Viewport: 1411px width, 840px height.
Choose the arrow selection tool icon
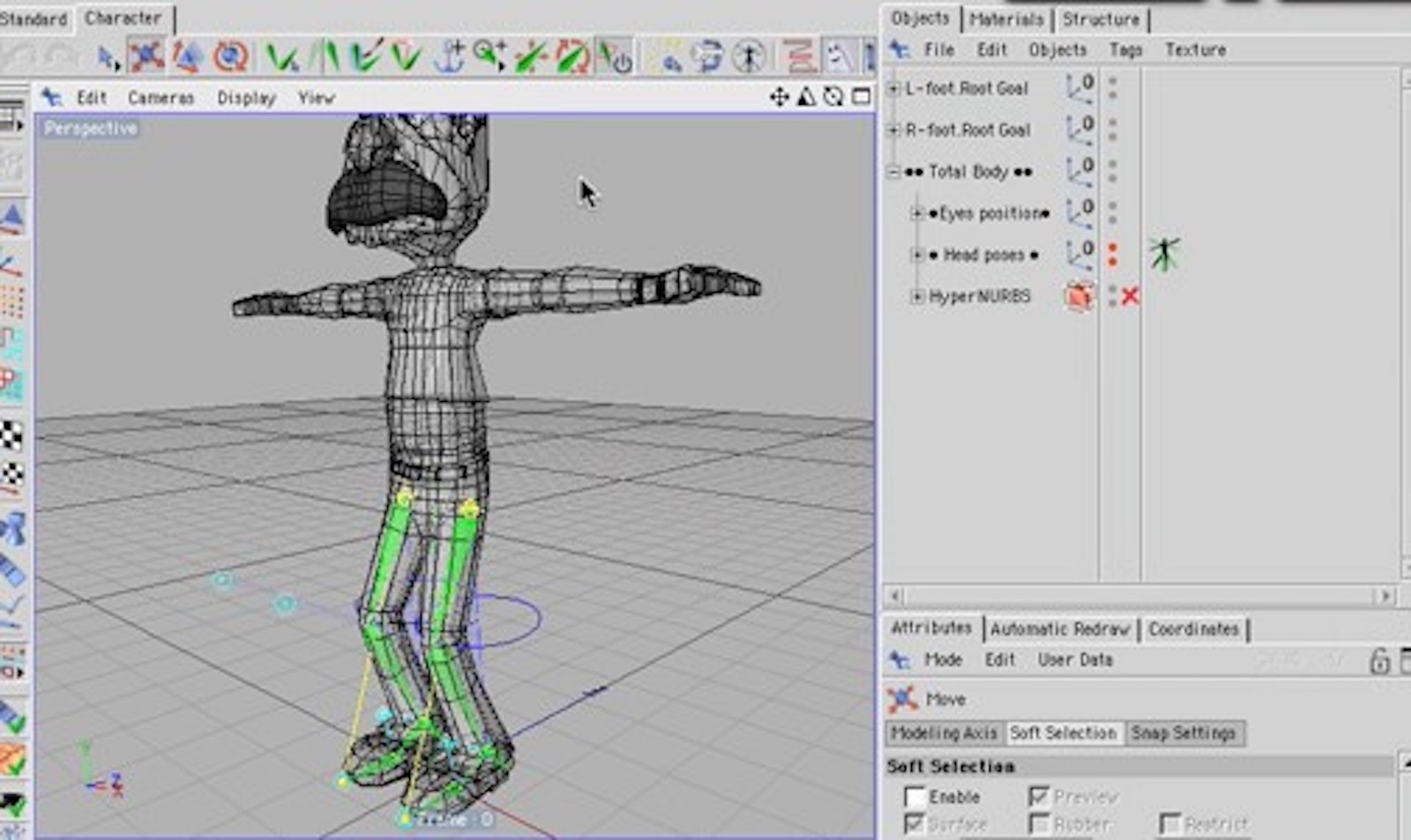(108, 59)
